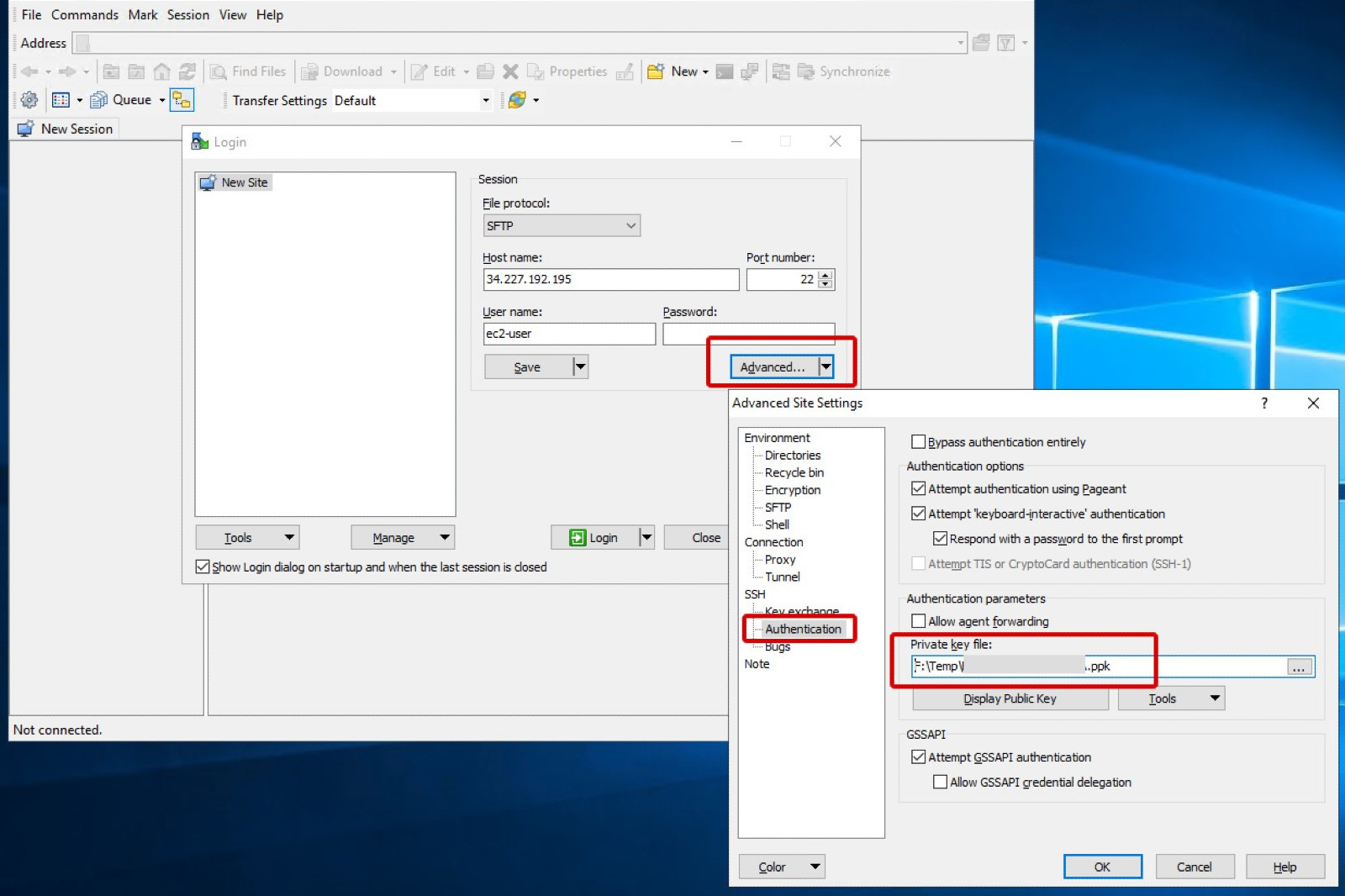Enable Allow agent forwarding
Screen dimensions: 1345x896
point(919,621)
